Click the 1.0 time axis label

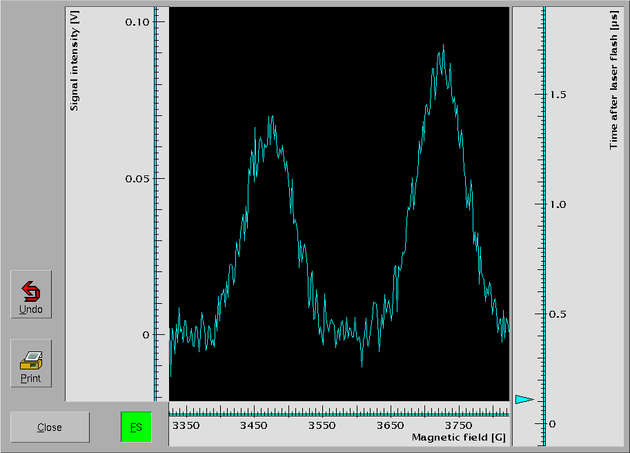click(558, 204)
